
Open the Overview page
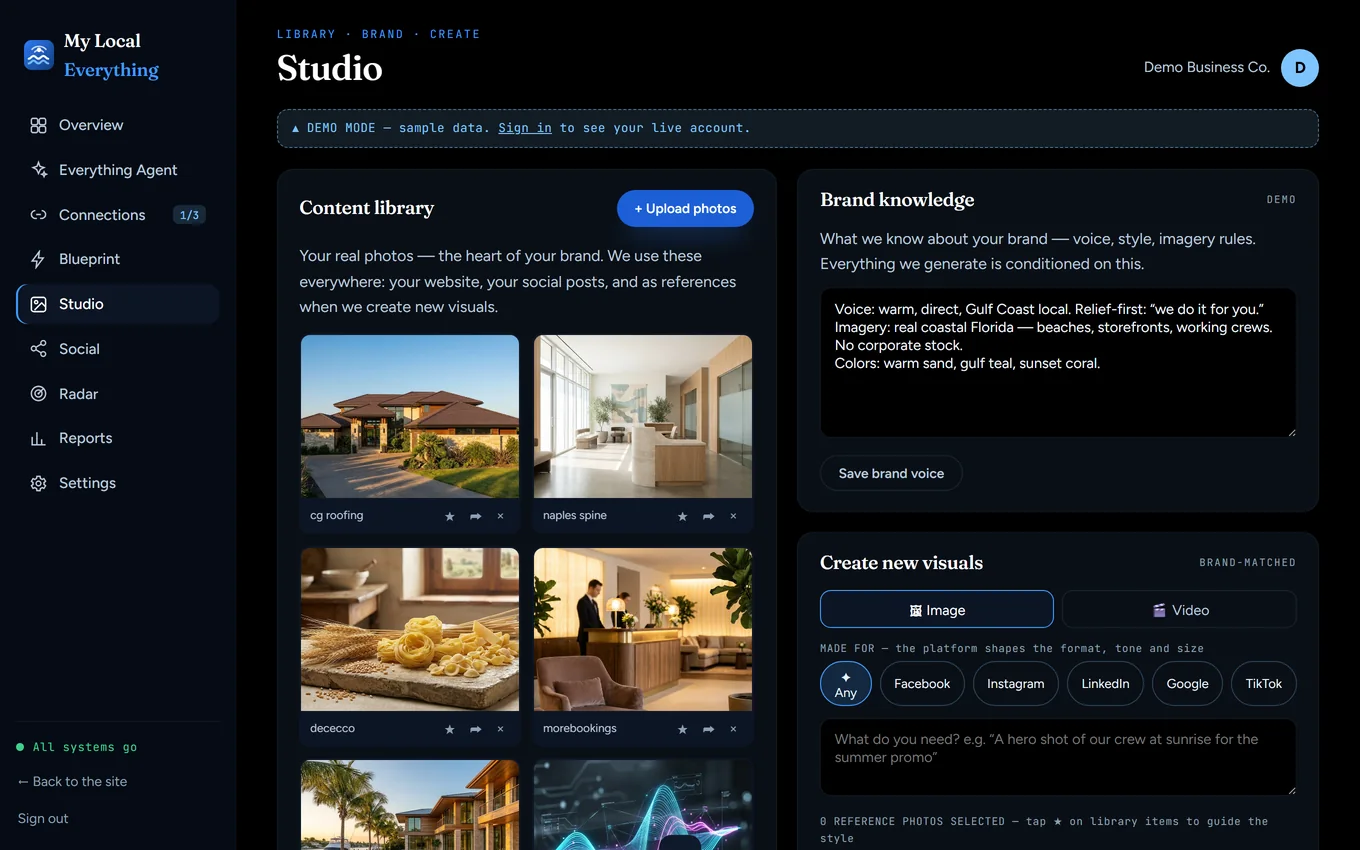click(118, 125)
